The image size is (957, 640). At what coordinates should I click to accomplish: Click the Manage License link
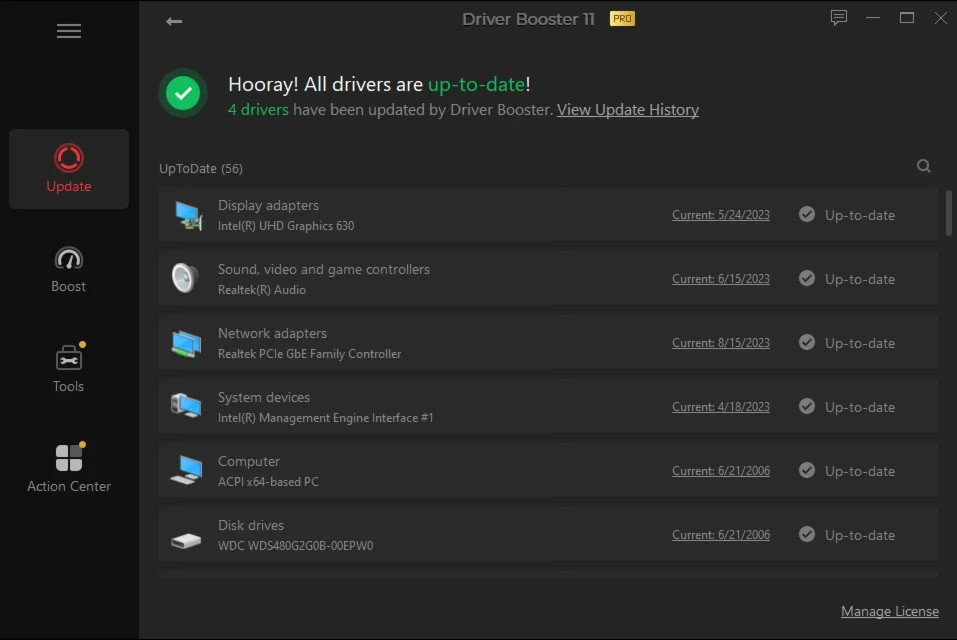tap(889, 611)
